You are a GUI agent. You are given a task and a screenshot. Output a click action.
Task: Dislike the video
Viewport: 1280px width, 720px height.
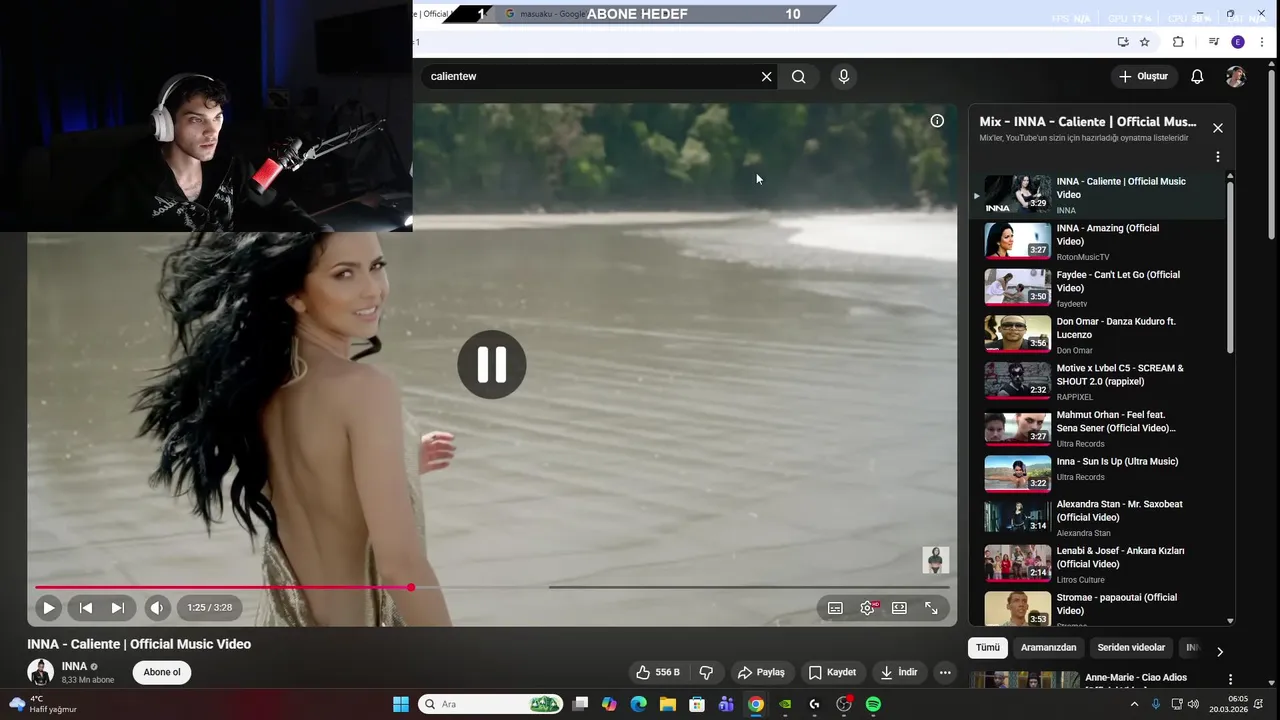click(706, 672)
